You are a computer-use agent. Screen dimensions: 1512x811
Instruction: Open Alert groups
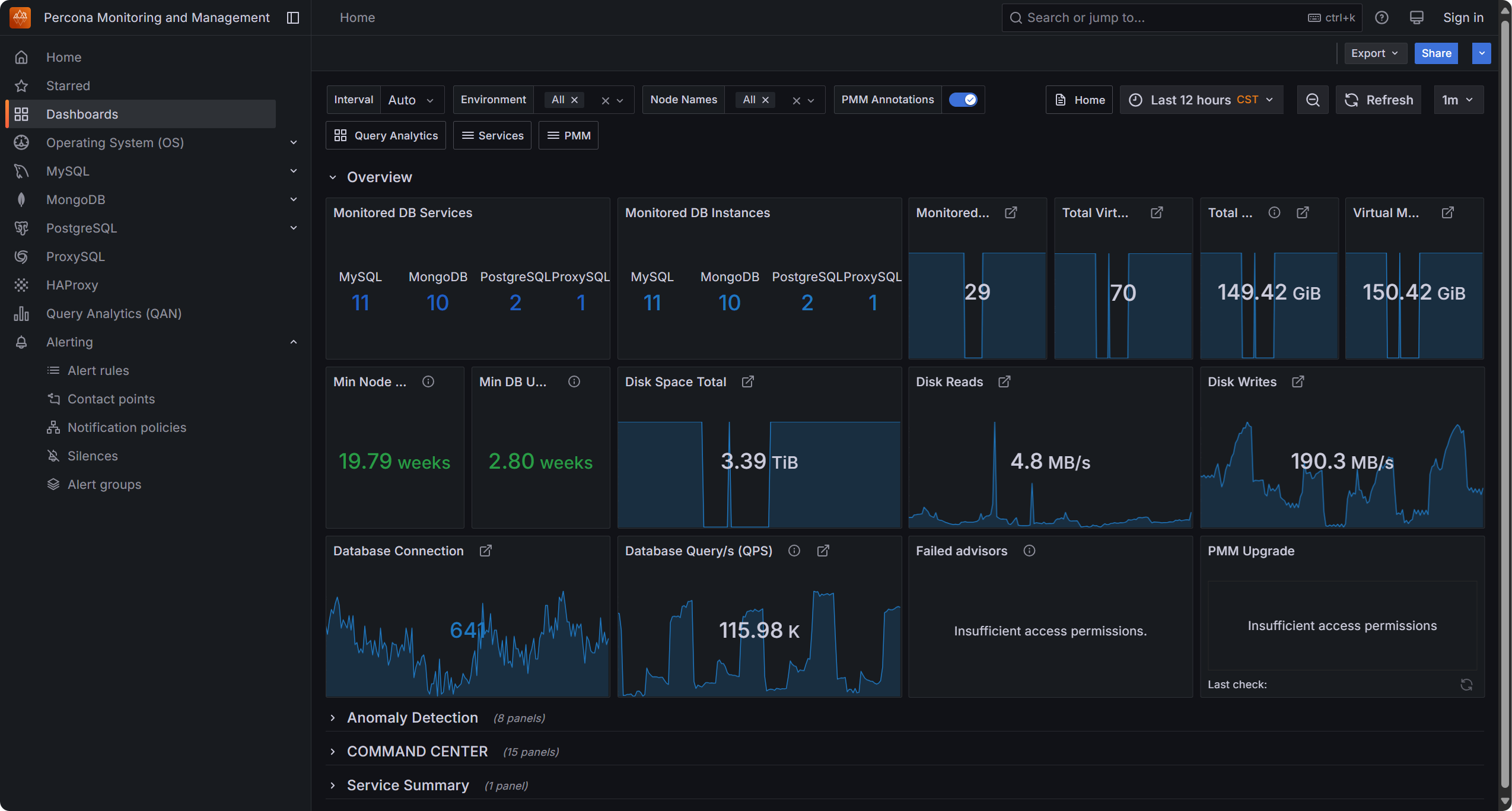click(104, 484)
